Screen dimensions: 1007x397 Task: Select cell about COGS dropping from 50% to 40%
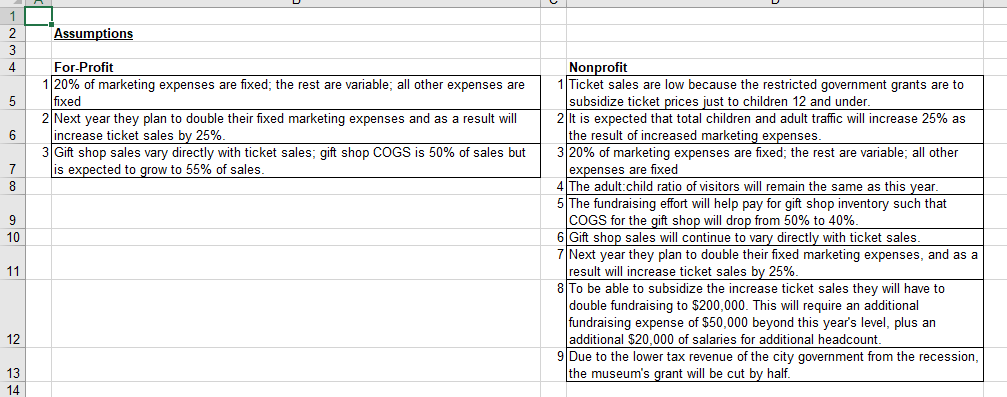(x=775, y=211)
